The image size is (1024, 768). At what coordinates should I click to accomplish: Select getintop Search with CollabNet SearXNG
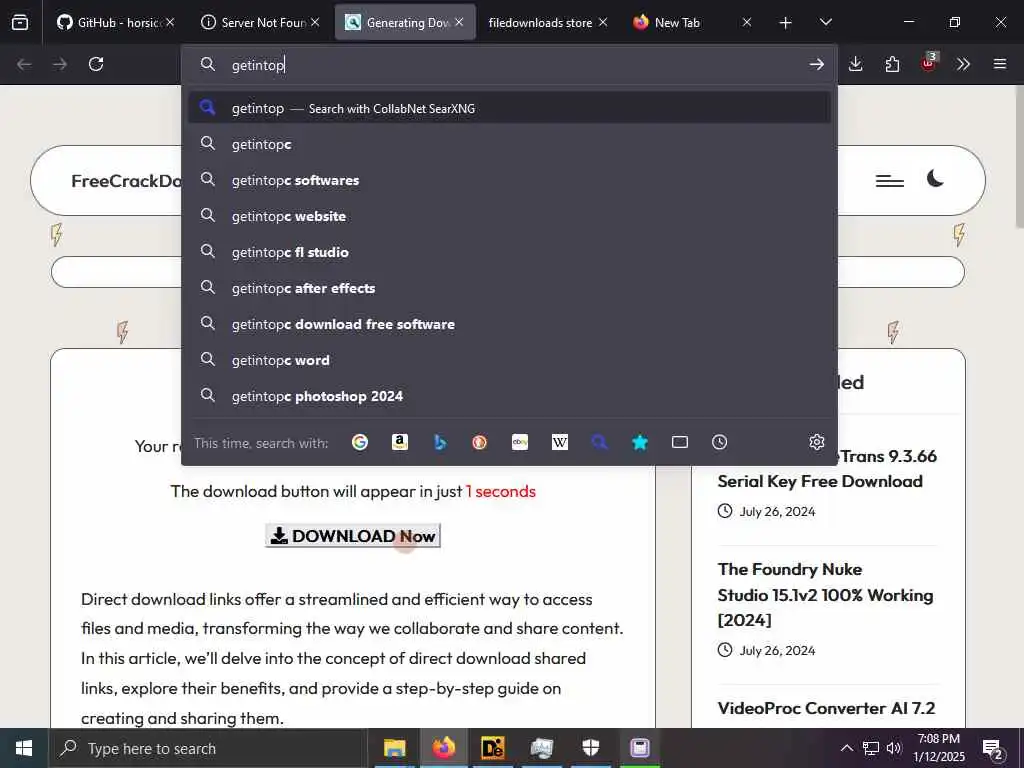click(x=509, y=108)
